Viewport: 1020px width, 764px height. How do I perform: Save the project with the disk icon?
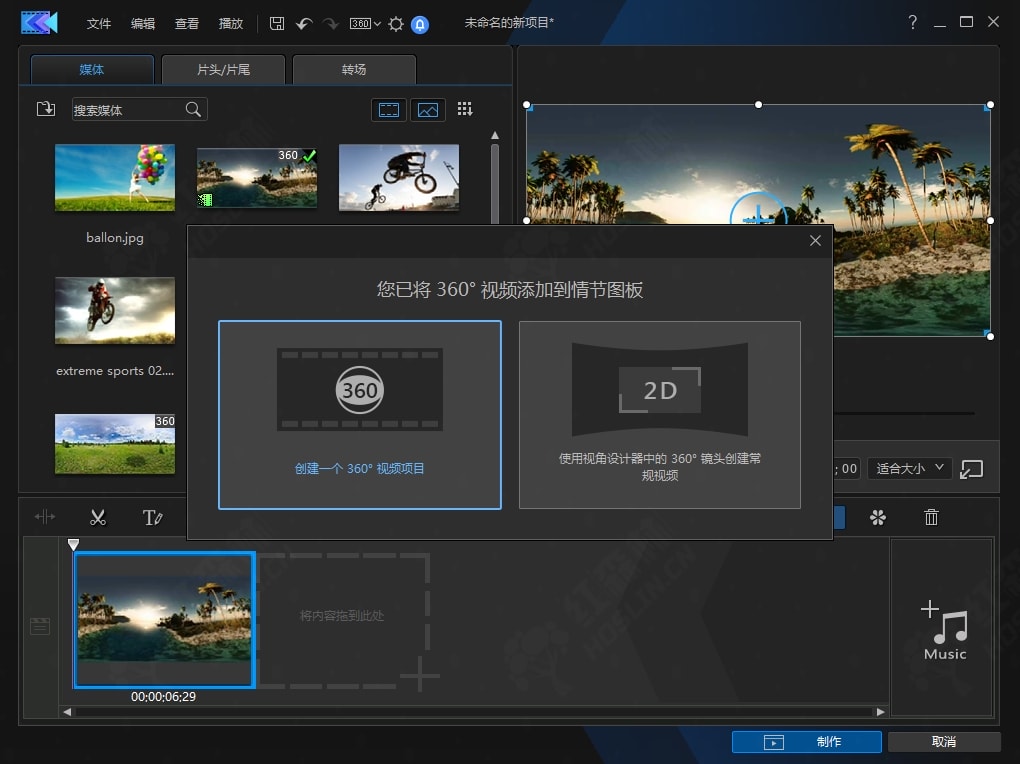(x=277, y=24)
